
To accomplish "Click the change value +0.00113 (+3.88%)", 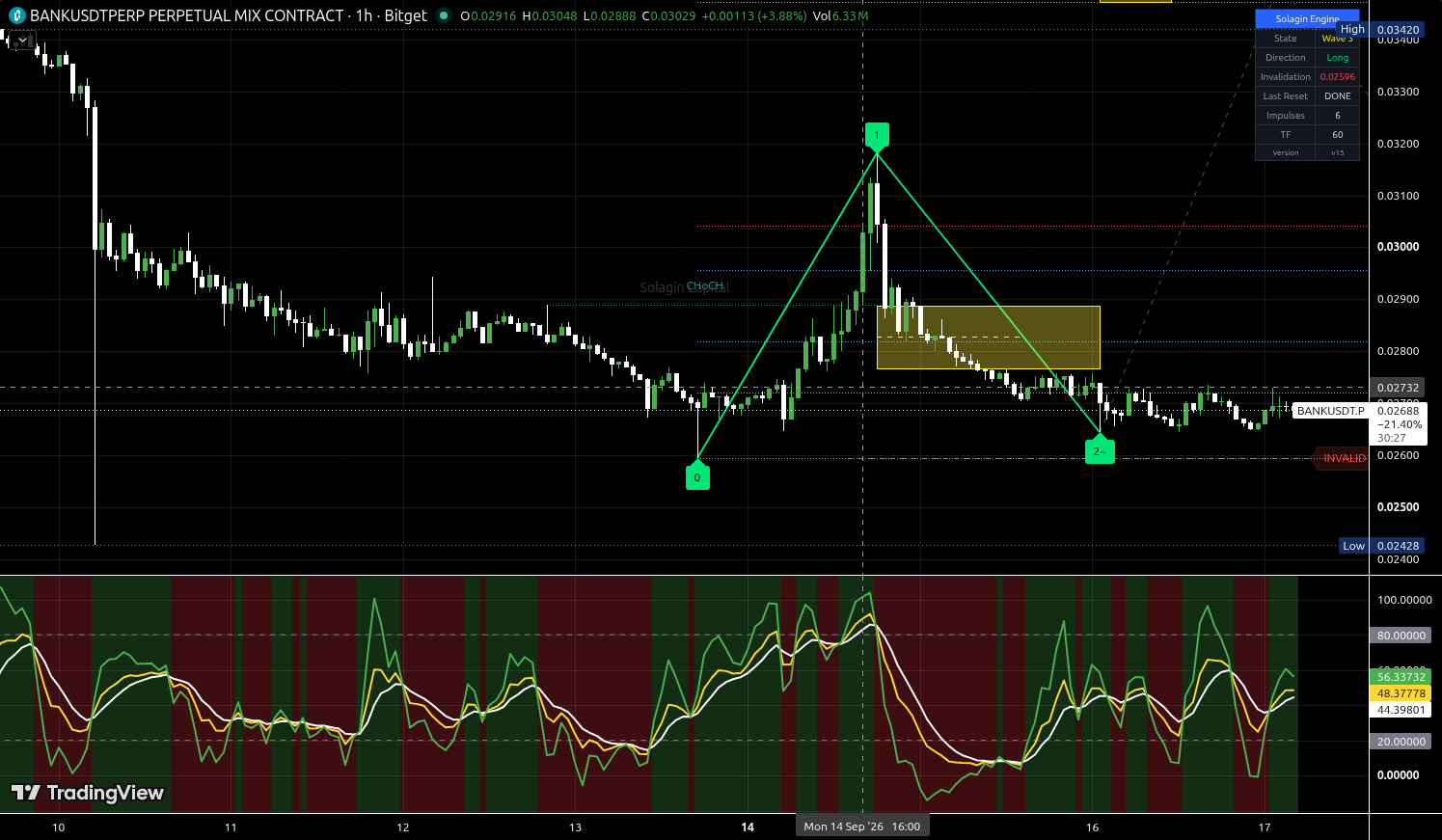I will click(754, 15).
